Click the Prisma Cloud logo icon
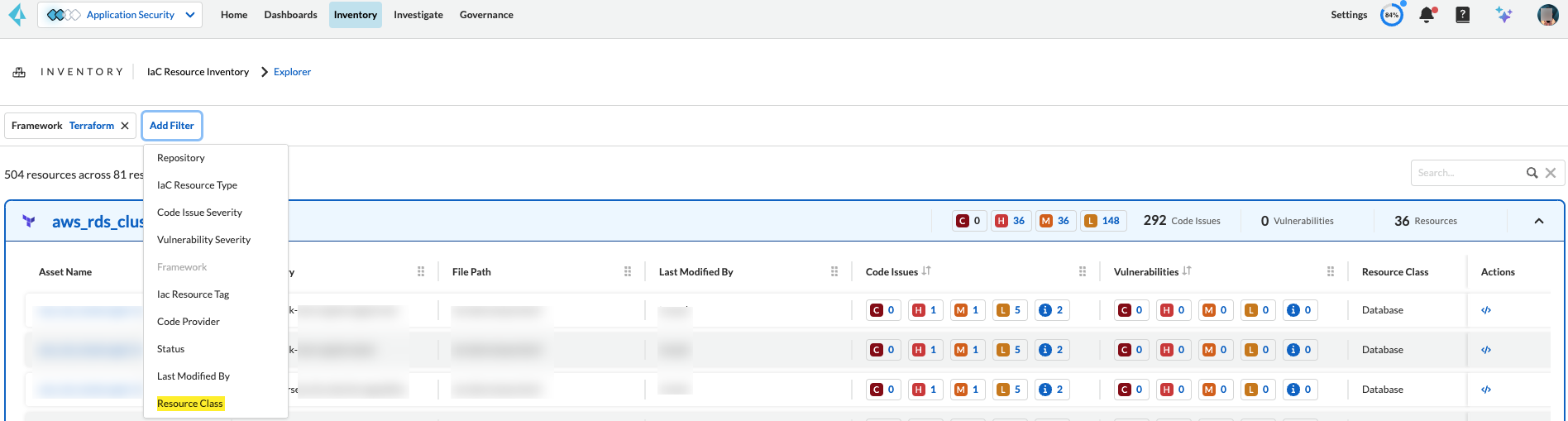Screen dimensions: 1568x421 [17, 15]
